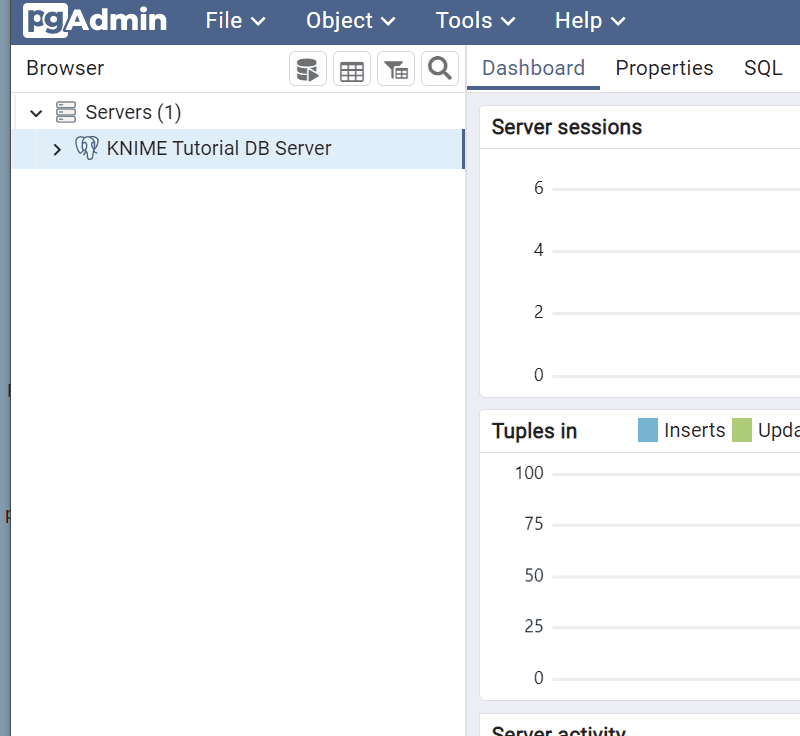Click the 25 axis label in Tuples in
The image size is (800, 736).
534,626
